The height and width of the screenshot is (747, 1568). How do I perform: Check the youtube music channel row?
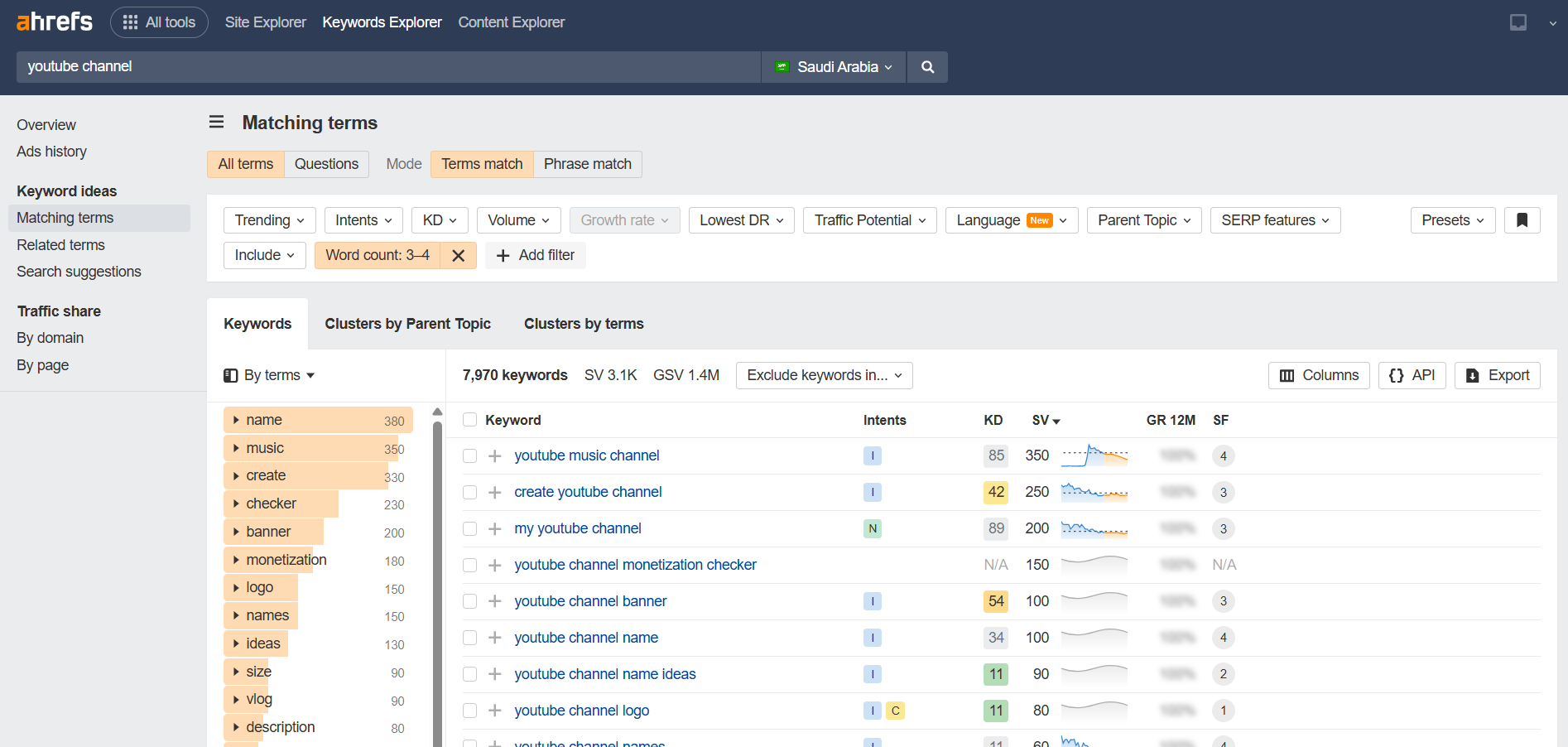(x=469, y=456)
